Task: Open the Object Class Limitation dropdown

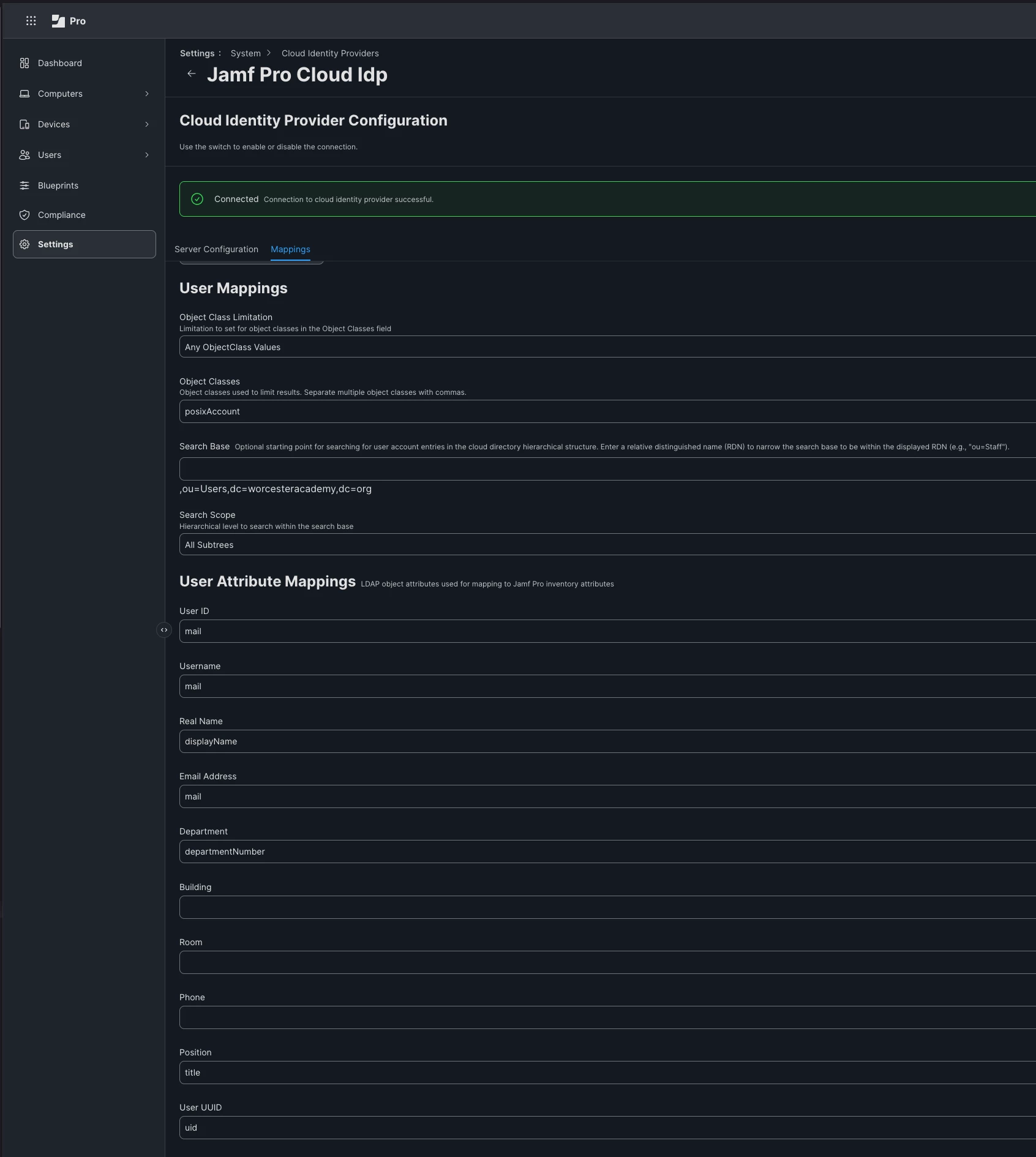Action: (607, 347)
